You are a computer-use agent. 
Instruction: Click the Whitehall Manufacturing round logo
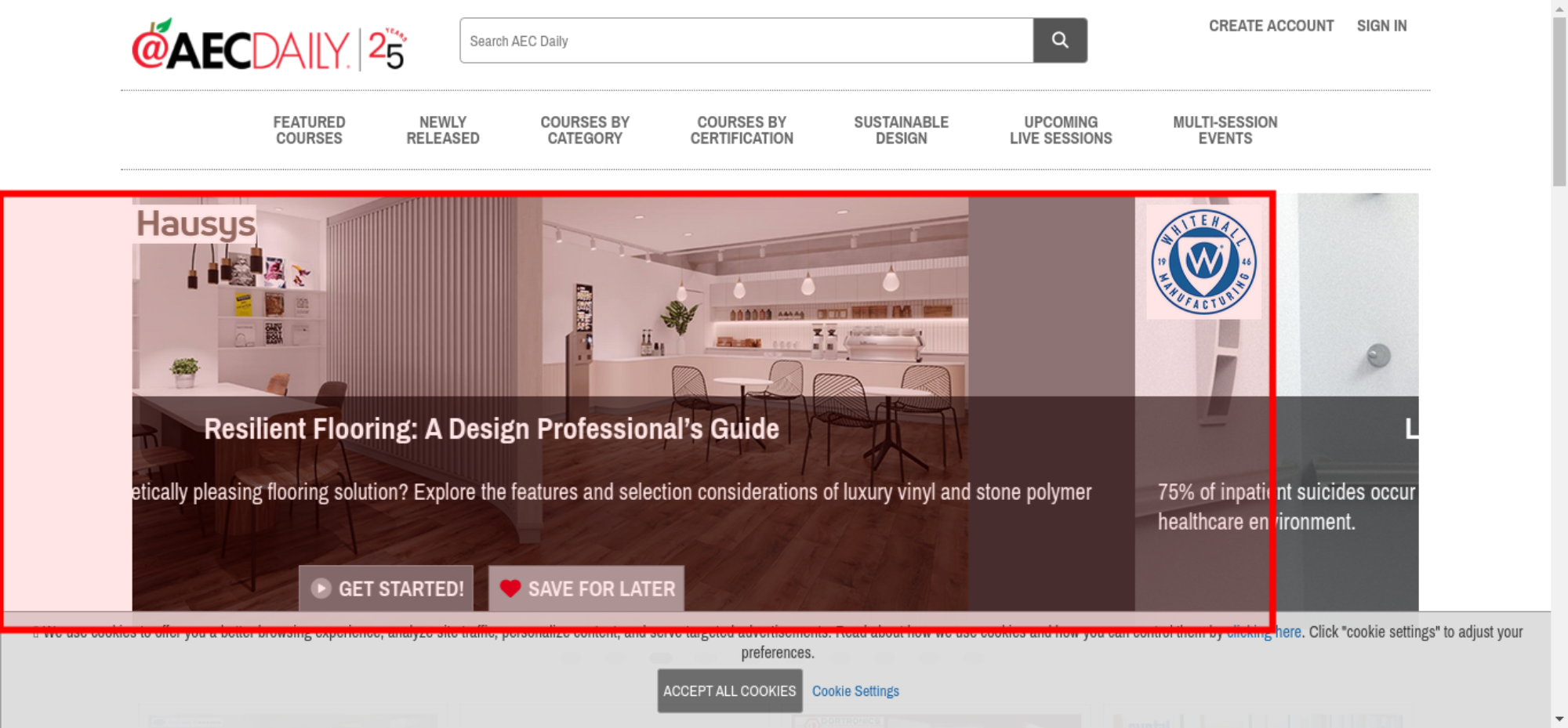tap(1203, 262)
